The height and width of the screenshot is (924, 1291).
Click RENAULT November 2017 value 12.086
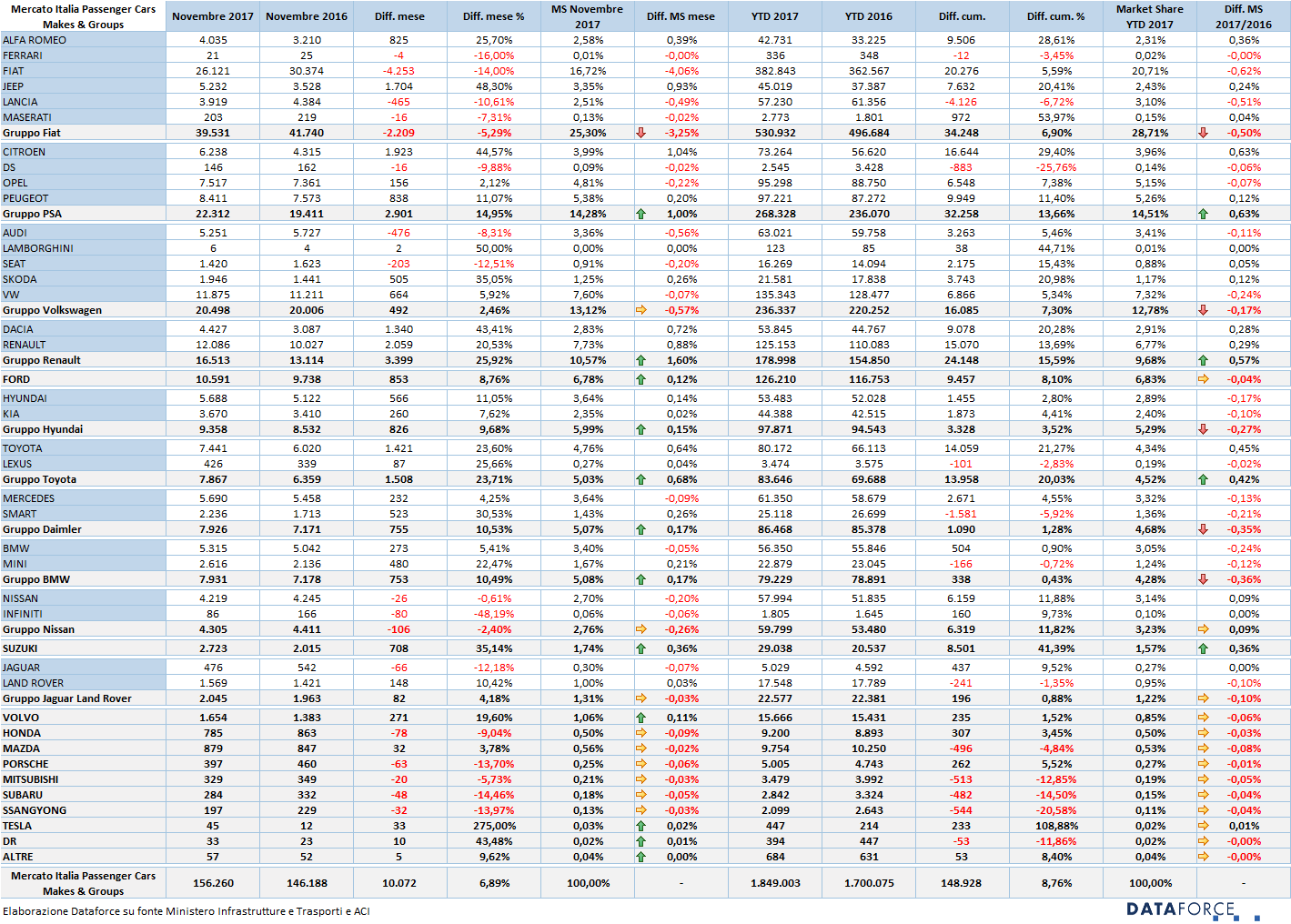(213, 345)
